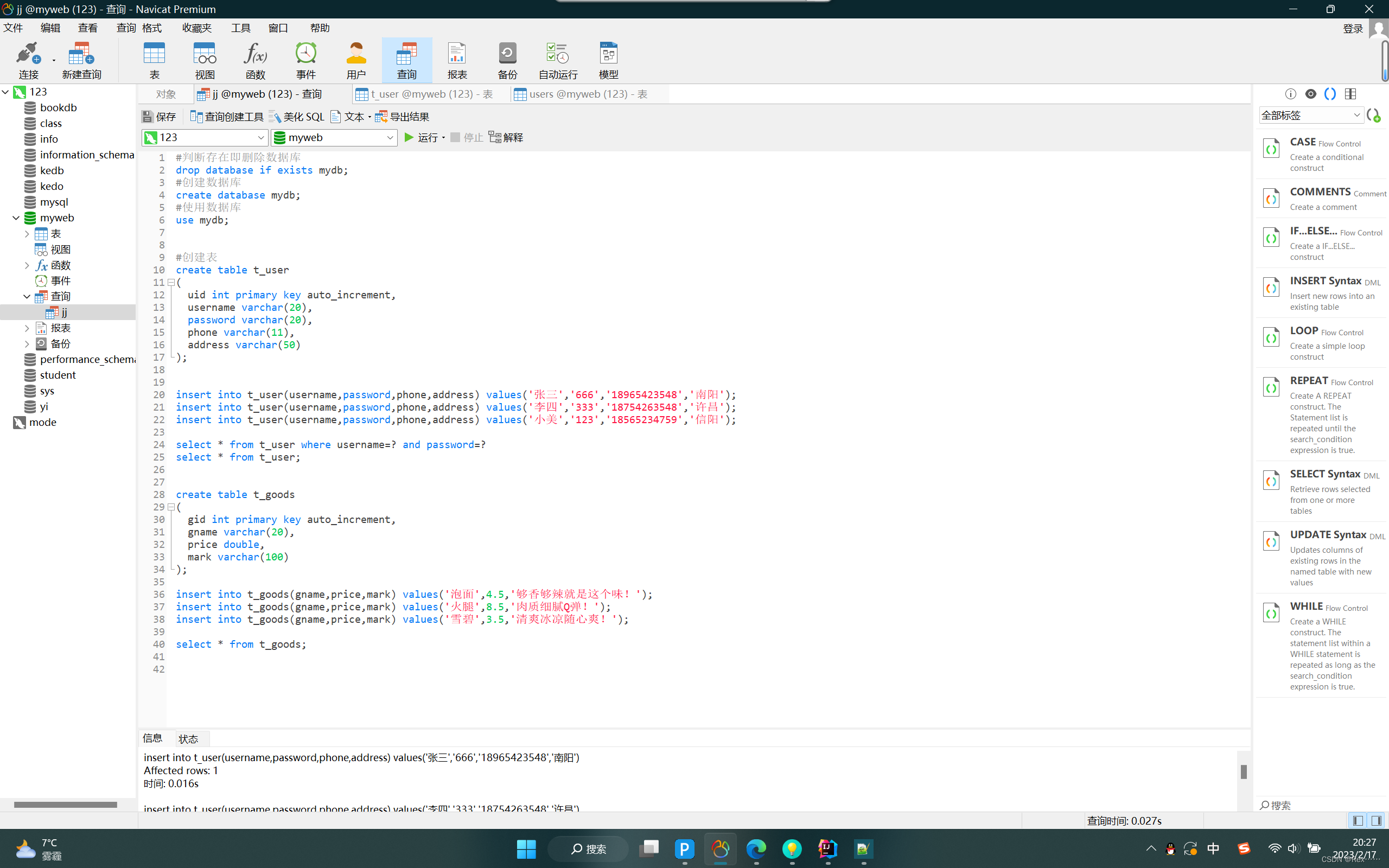Screen dimensions: 1389x868
Task: Click the 导出结果 (Export Results) button
Action: tap(403, 117)
